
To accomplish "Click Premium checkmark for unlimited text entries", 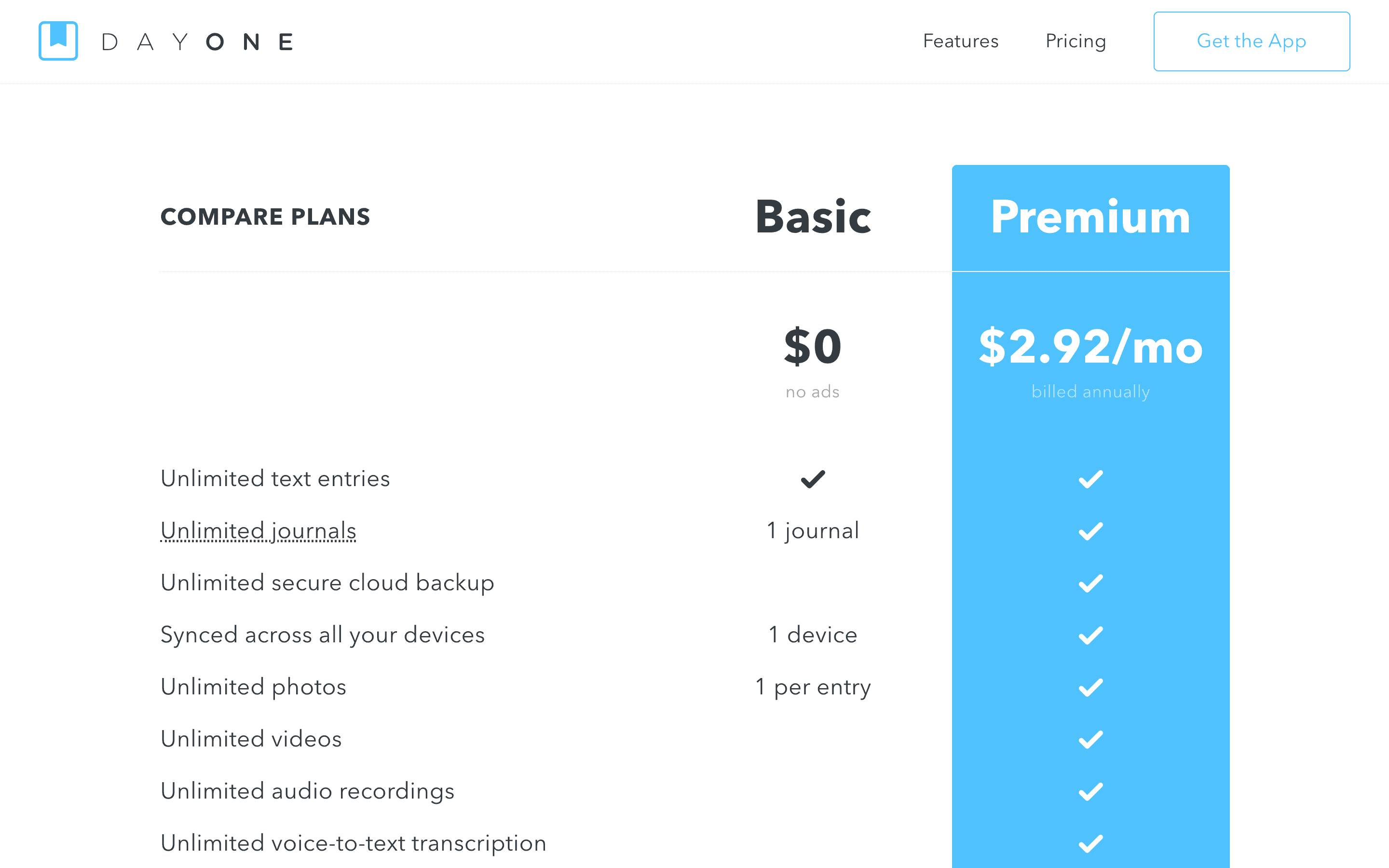I will tap(1090, 479).
